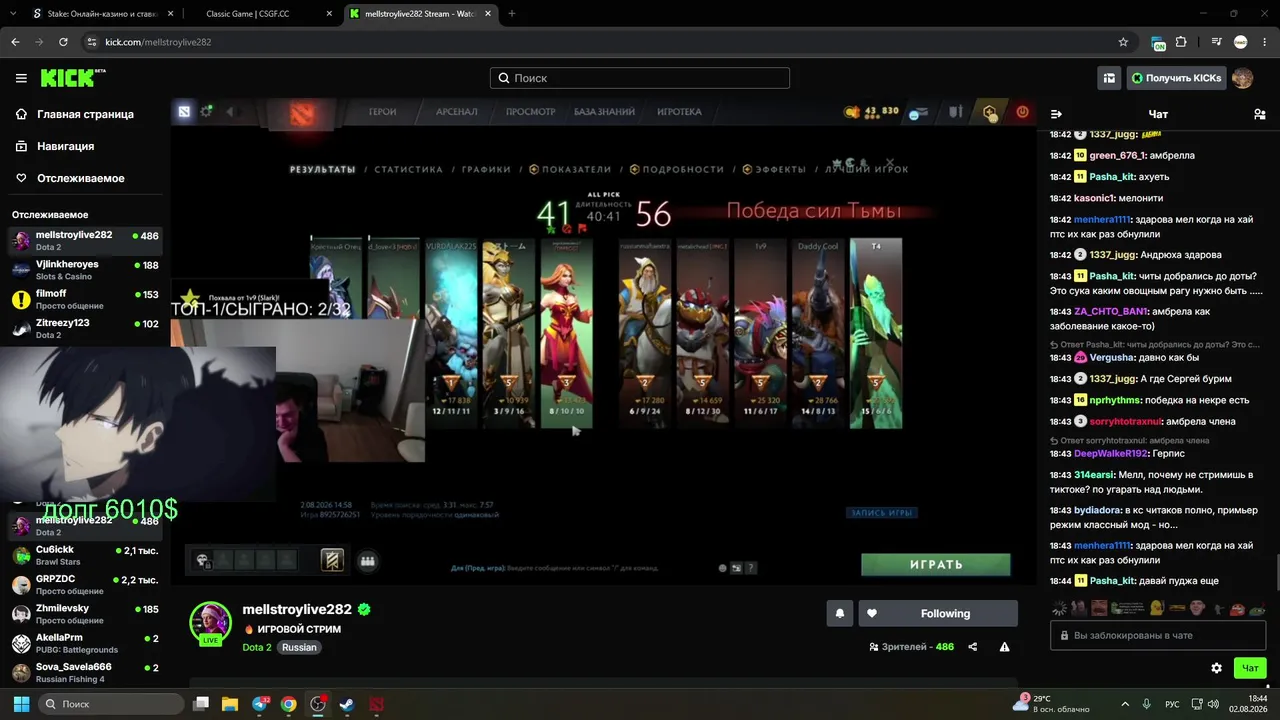The width and height of the screenshot is (1280, 720).
Task: Bookmark this page with the star icon
Action: pyautogui.click(x=1123, y=42)
